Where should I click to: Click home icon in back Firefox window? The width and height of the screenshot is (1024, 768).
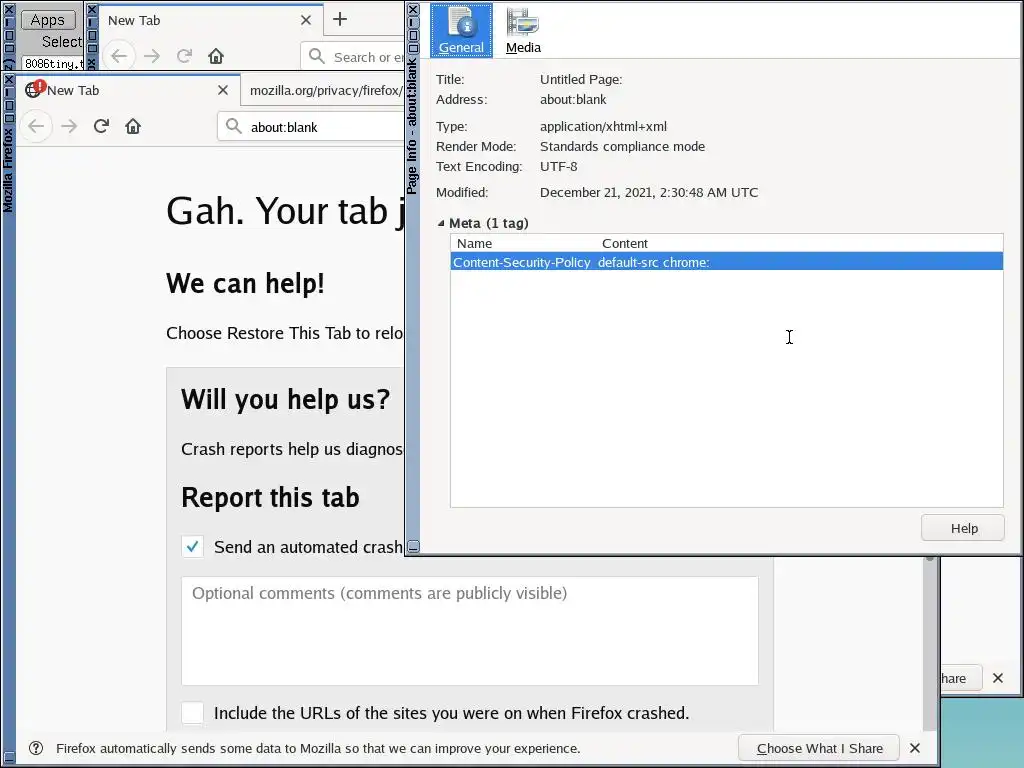click(216, 56)
